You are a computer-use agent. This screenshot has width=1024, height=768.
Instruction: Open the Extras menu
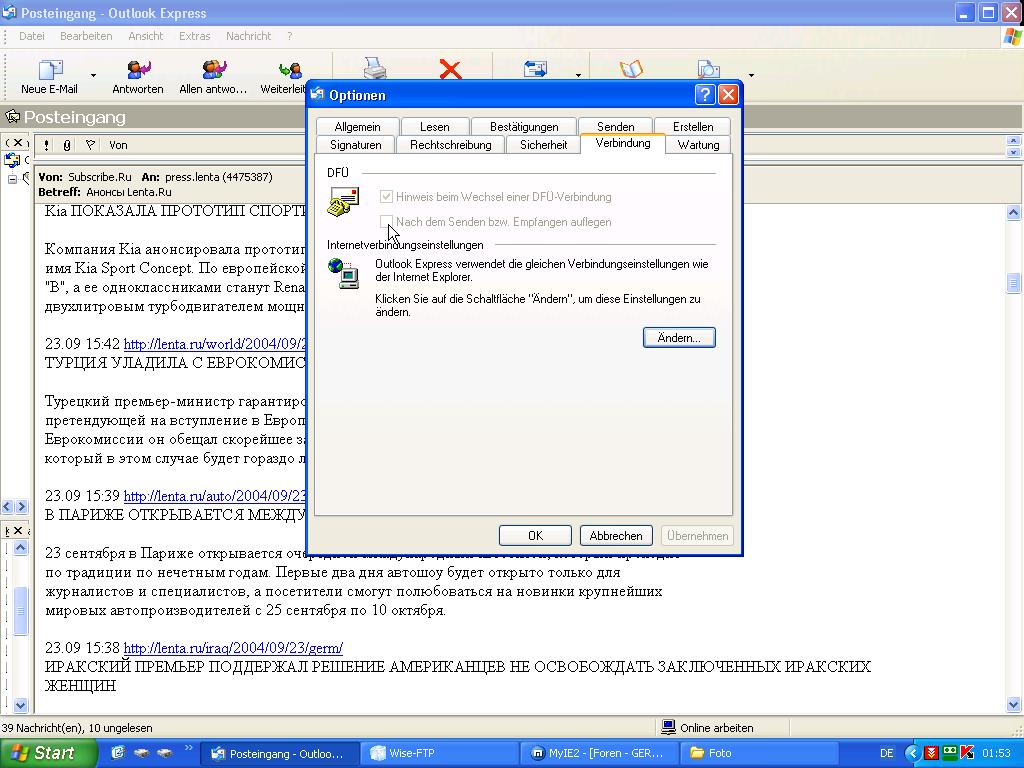tap(195, 36)
